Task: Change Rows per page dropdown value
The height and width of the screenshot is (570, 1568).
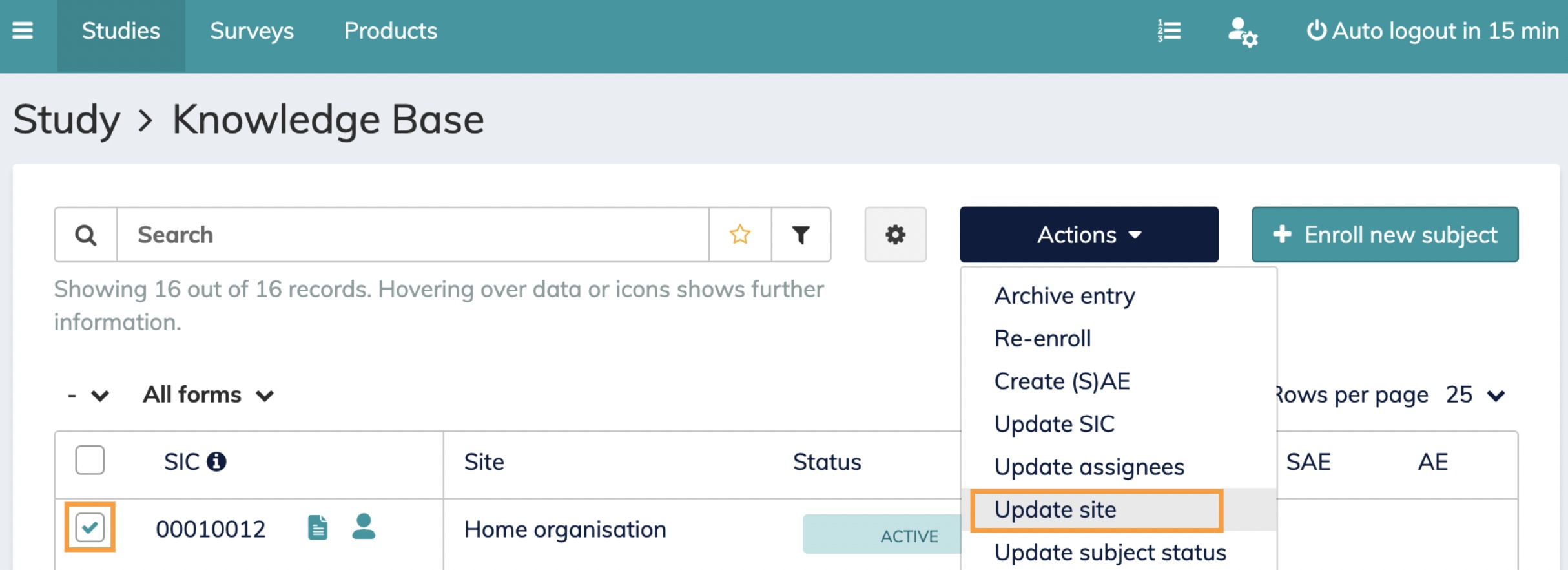Action: 1475,395
